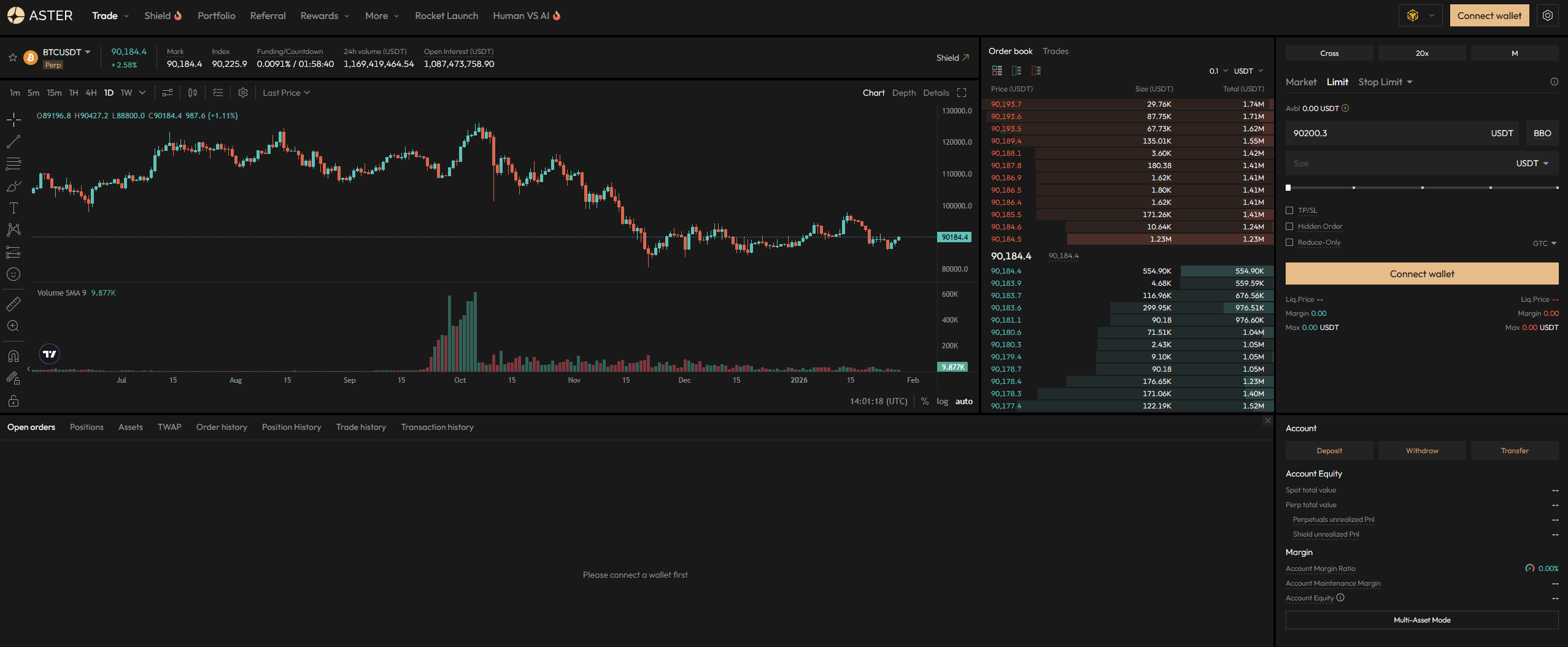Enable the TP/SL checkbox
The image size is (1568, 647).
(1289, 210)
